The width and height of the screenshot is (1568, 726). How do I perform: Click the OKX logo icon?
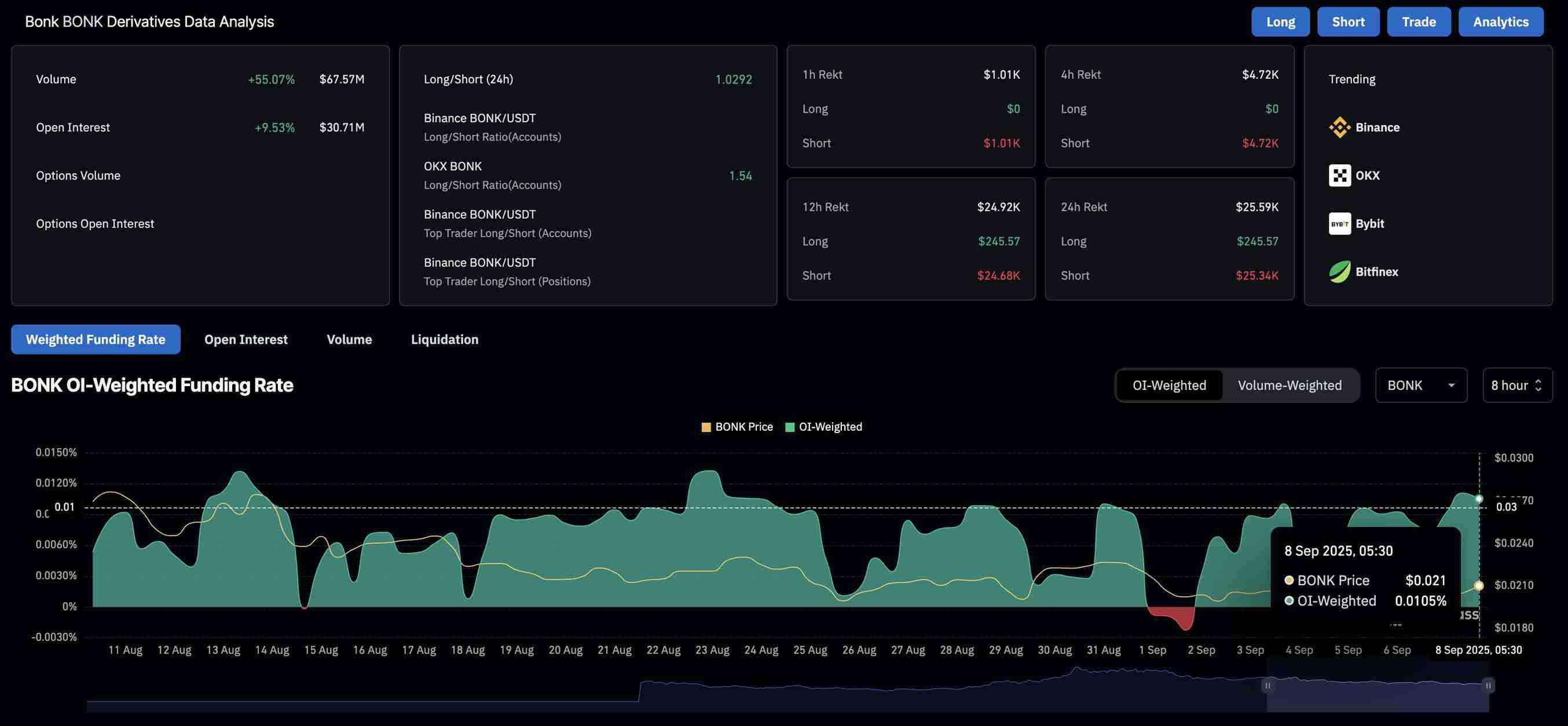(1339, 175)
